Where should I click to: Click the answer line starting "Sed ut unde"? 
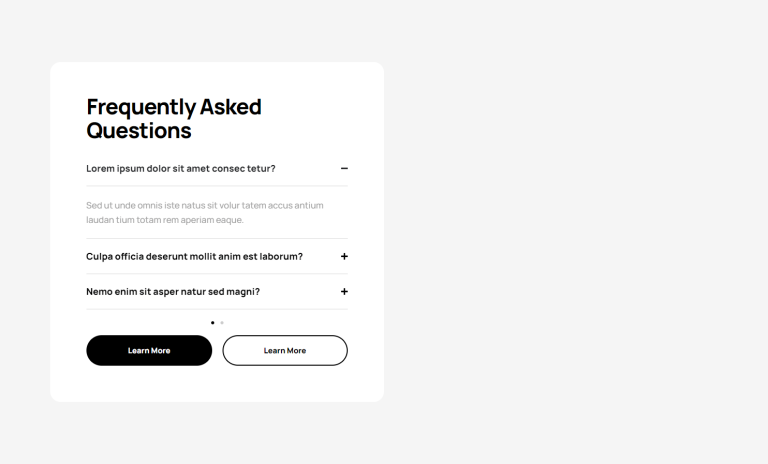(204, 205)
